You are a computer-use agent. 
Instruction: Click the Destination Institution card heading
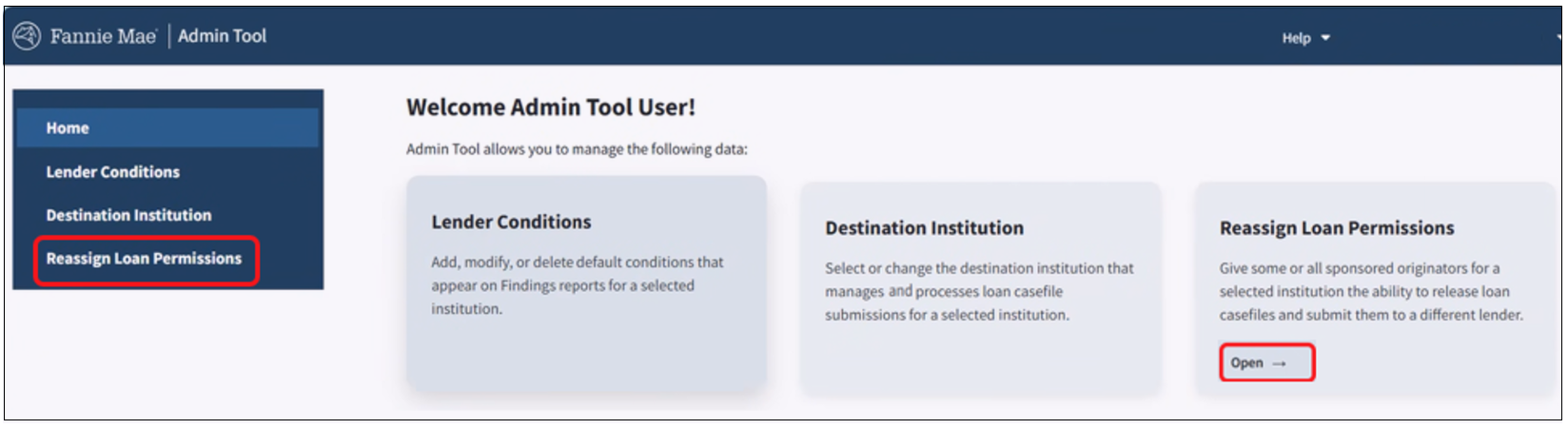click(924, 228)
